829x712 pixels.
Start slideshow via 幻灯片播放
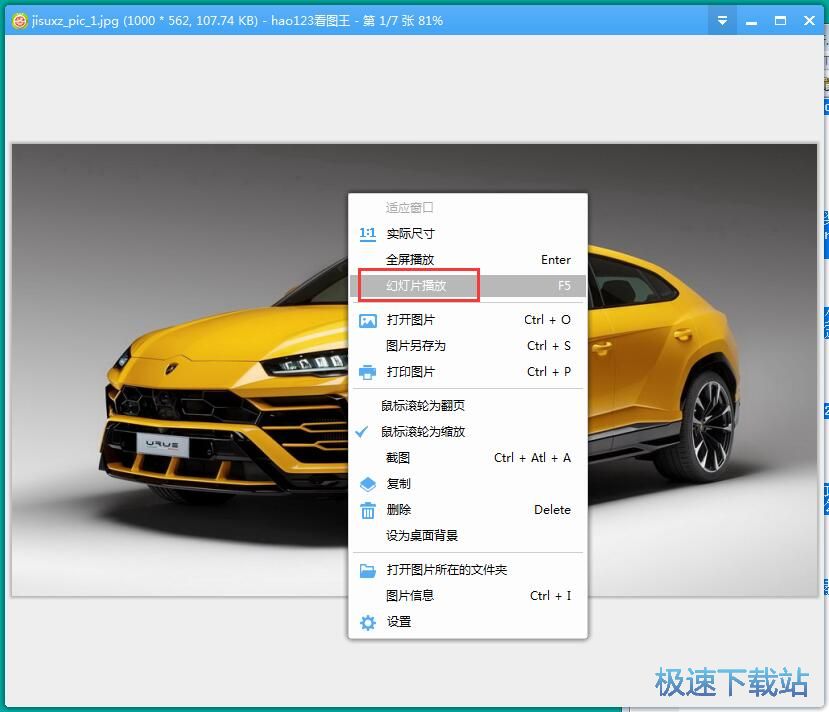coord(417,285)
